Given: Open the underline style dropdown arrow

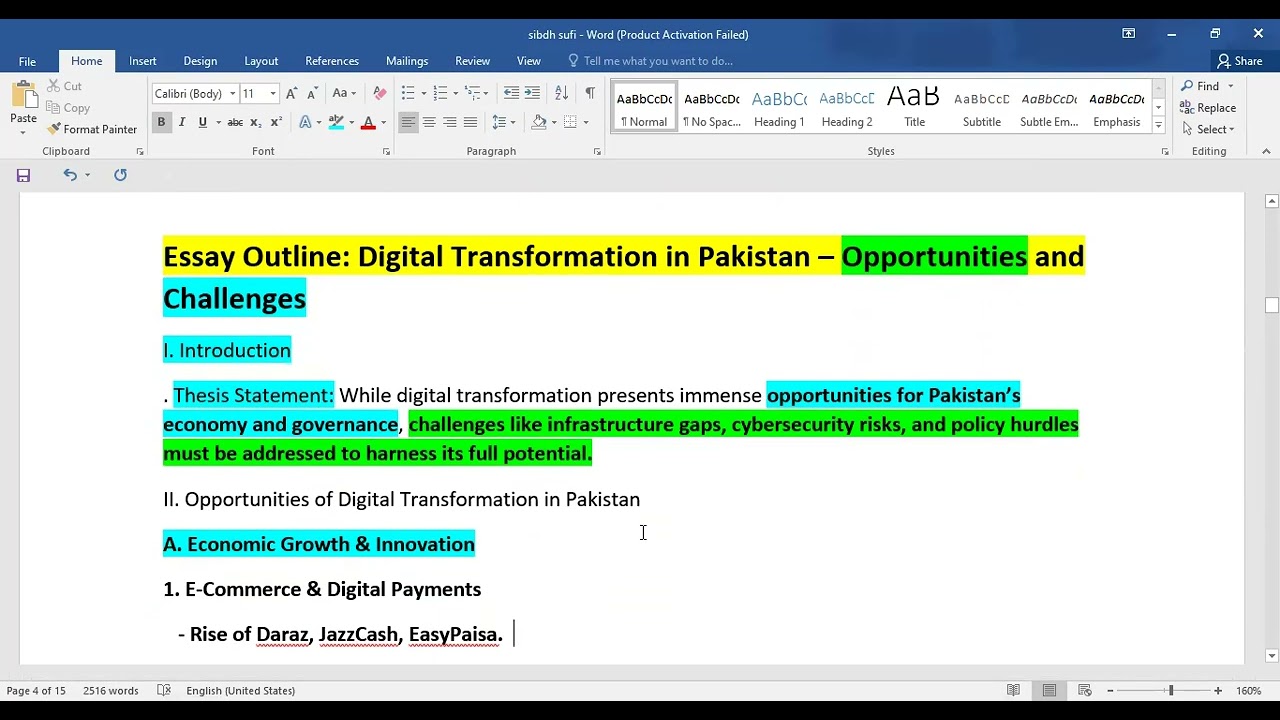Looking at the screenshot, I should click(216, 123).
